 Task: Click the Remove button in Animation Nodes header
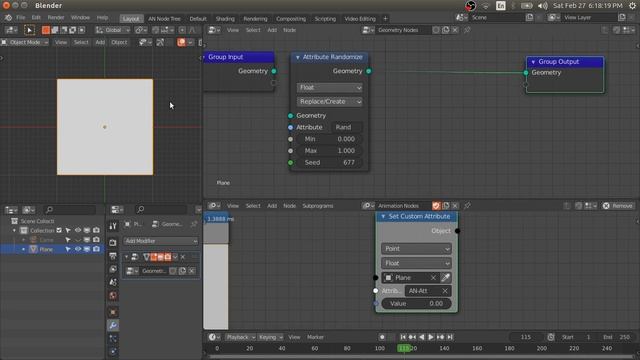[x=618, y=206]
